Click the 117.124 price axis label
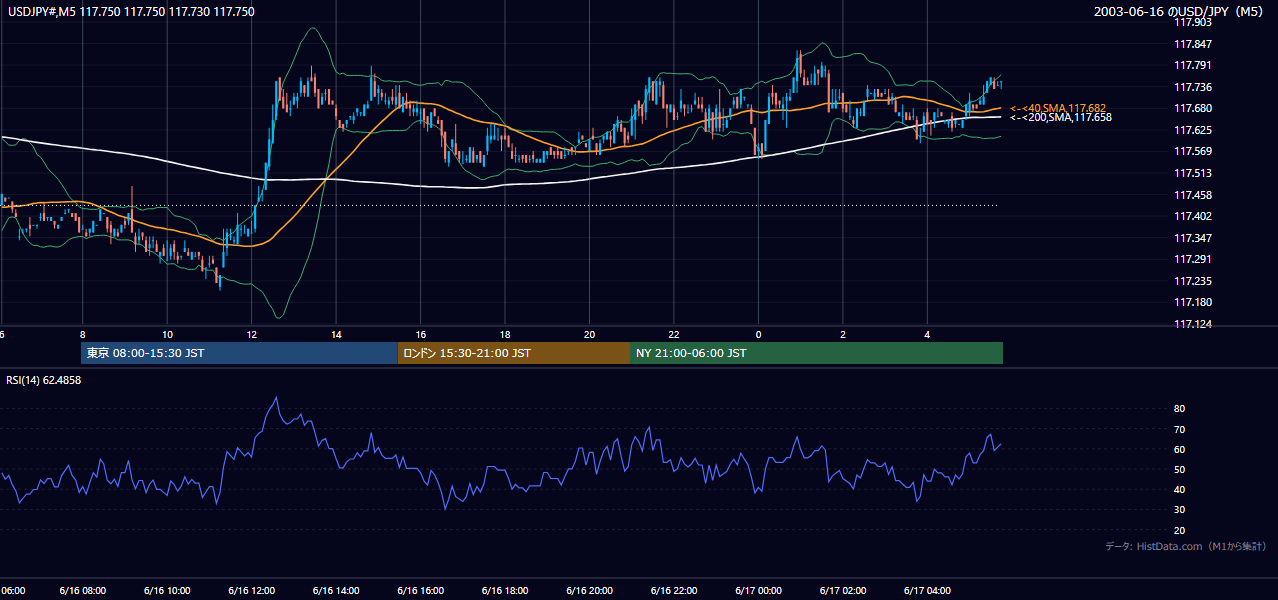1278x600 pixels. tap(1192, 324)
